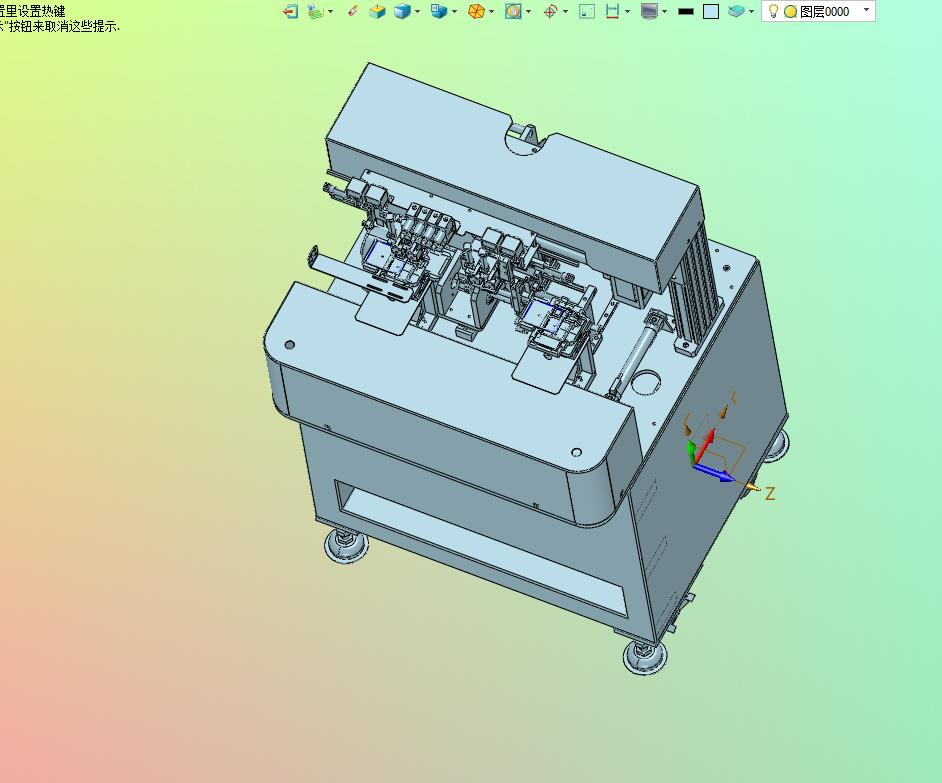Click the blue Z axis arrow of triad

715,472
